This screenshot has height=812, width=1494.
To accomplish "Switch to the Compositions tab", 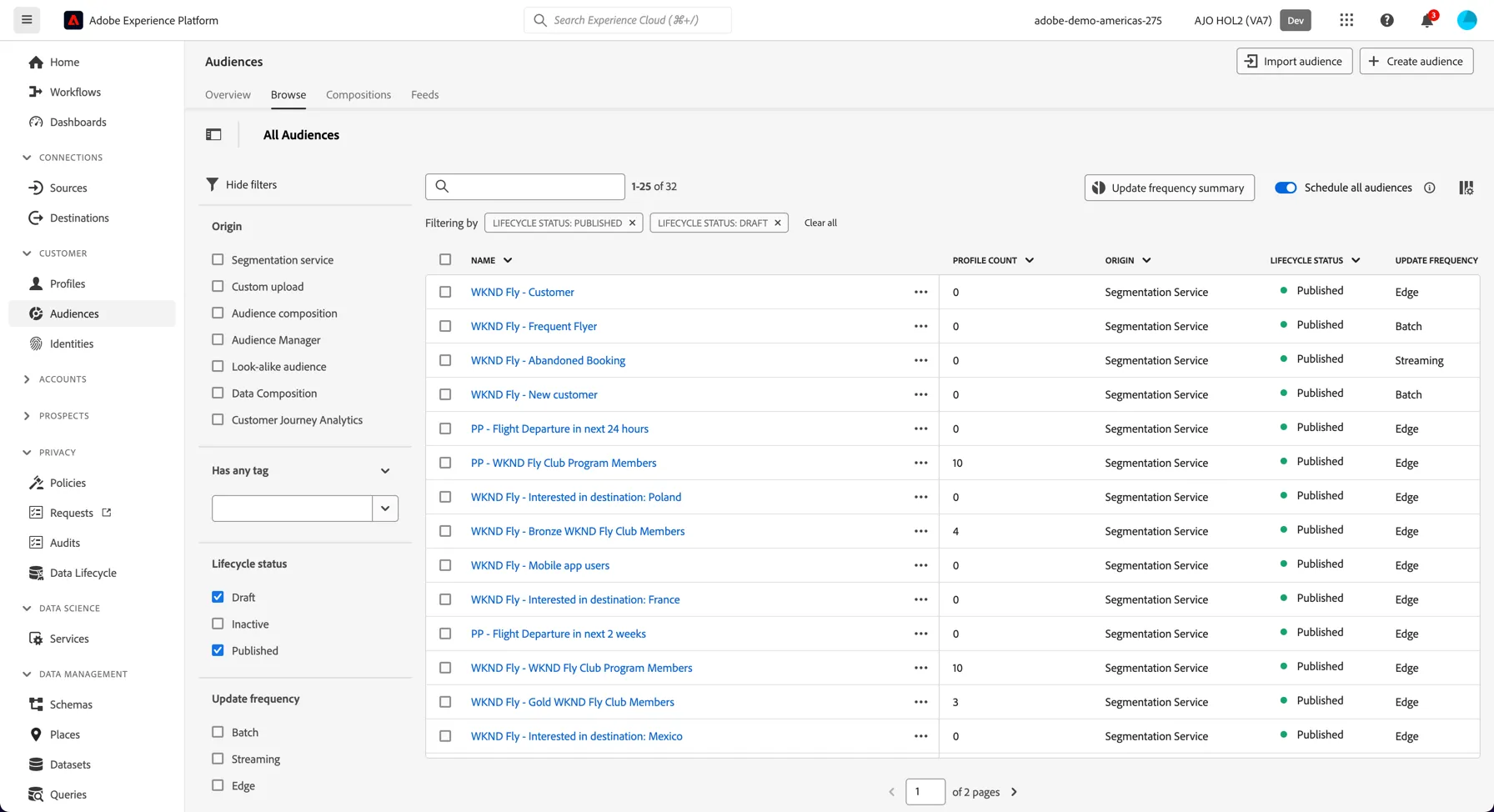I will tap(358, 94).
